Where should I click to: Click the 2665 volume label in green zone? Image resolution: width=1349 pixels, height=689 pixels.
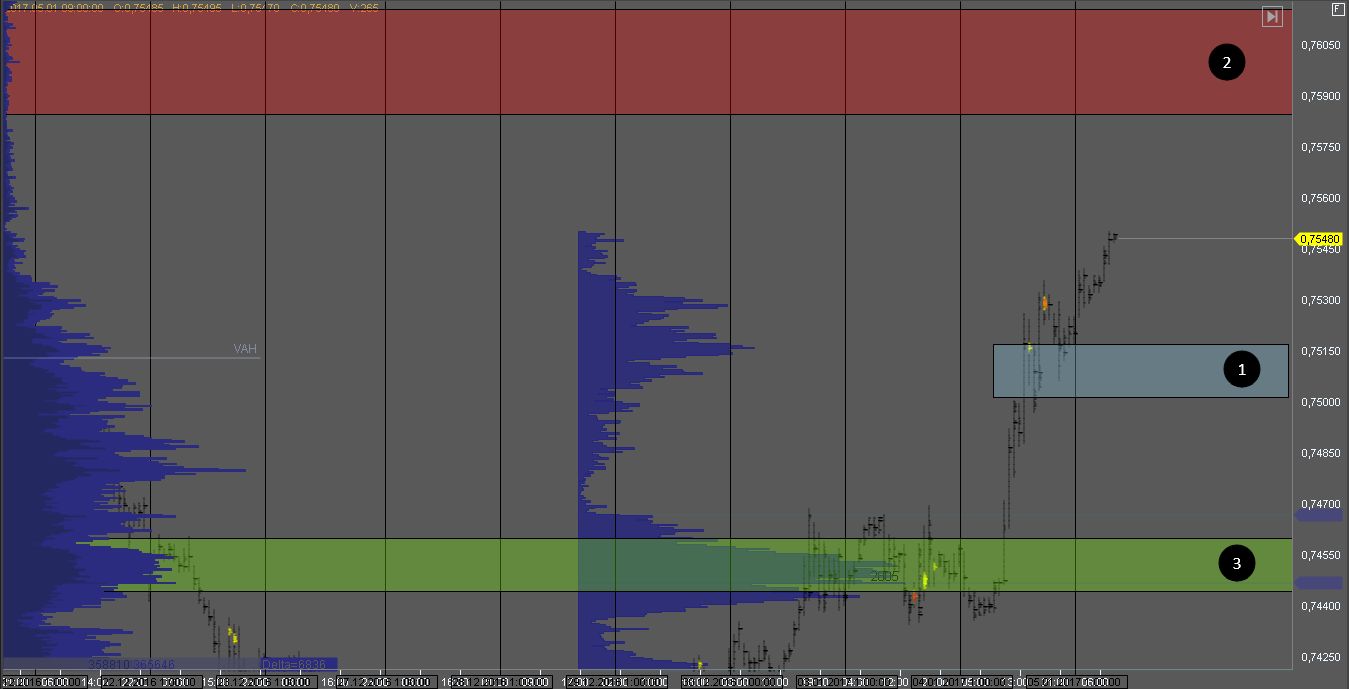pyautogui.click(x=884, y=577)
